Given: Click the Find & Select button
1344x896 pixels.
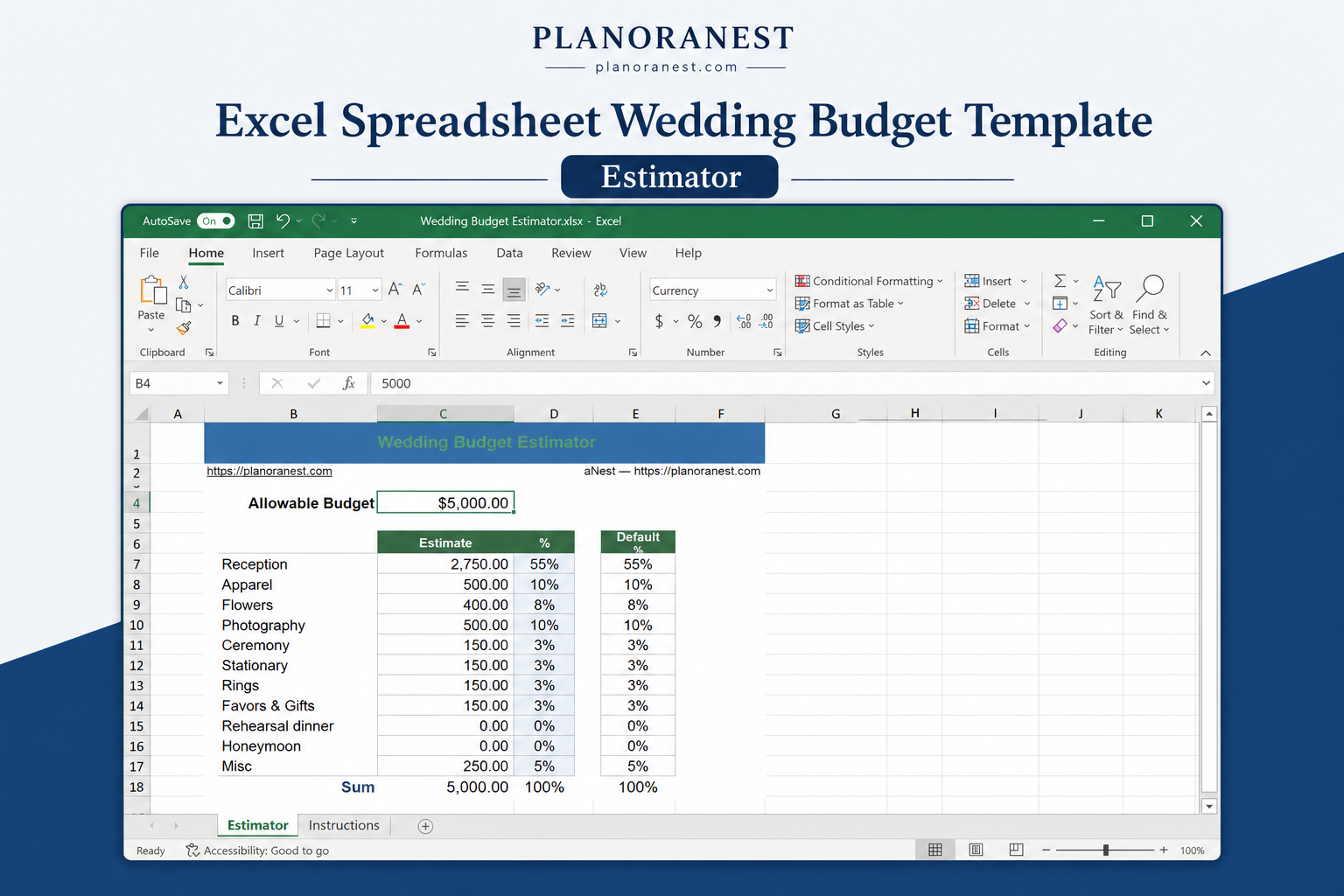Looking at the screenshot, I should point(1150,304).
